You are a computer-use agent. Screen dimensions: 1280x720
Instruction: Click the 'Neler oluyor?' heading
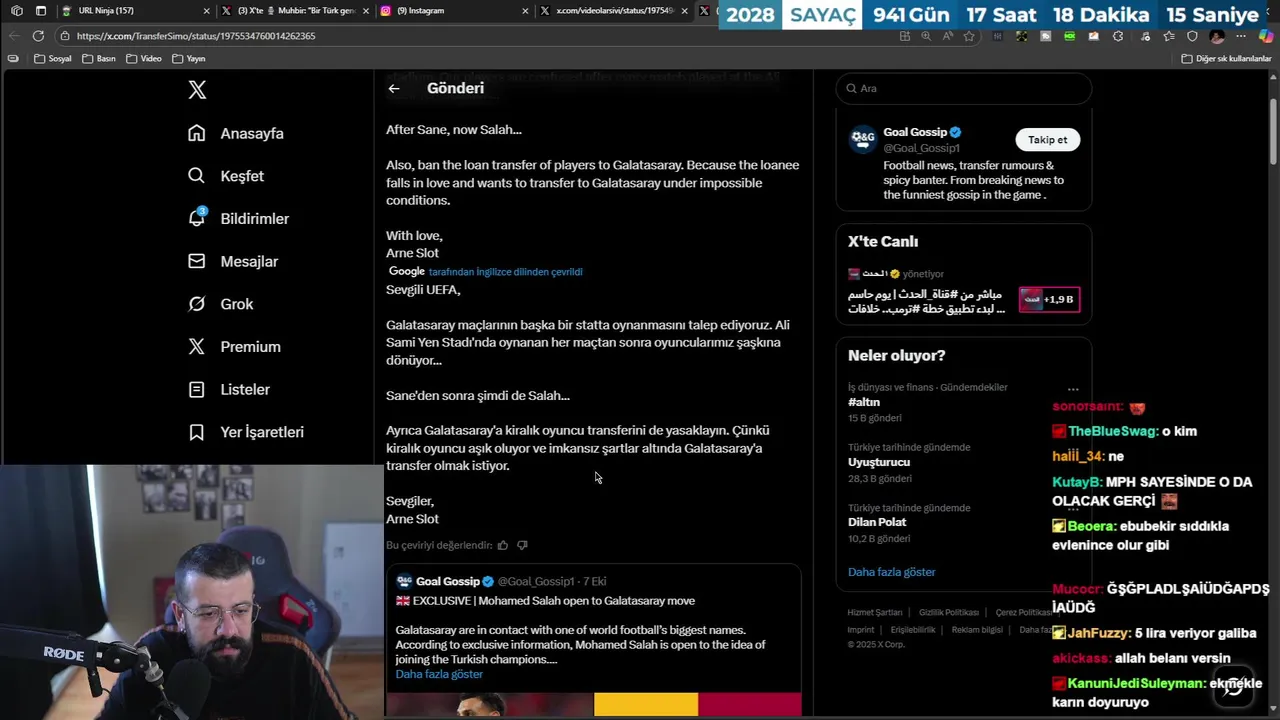click(896, 355)
